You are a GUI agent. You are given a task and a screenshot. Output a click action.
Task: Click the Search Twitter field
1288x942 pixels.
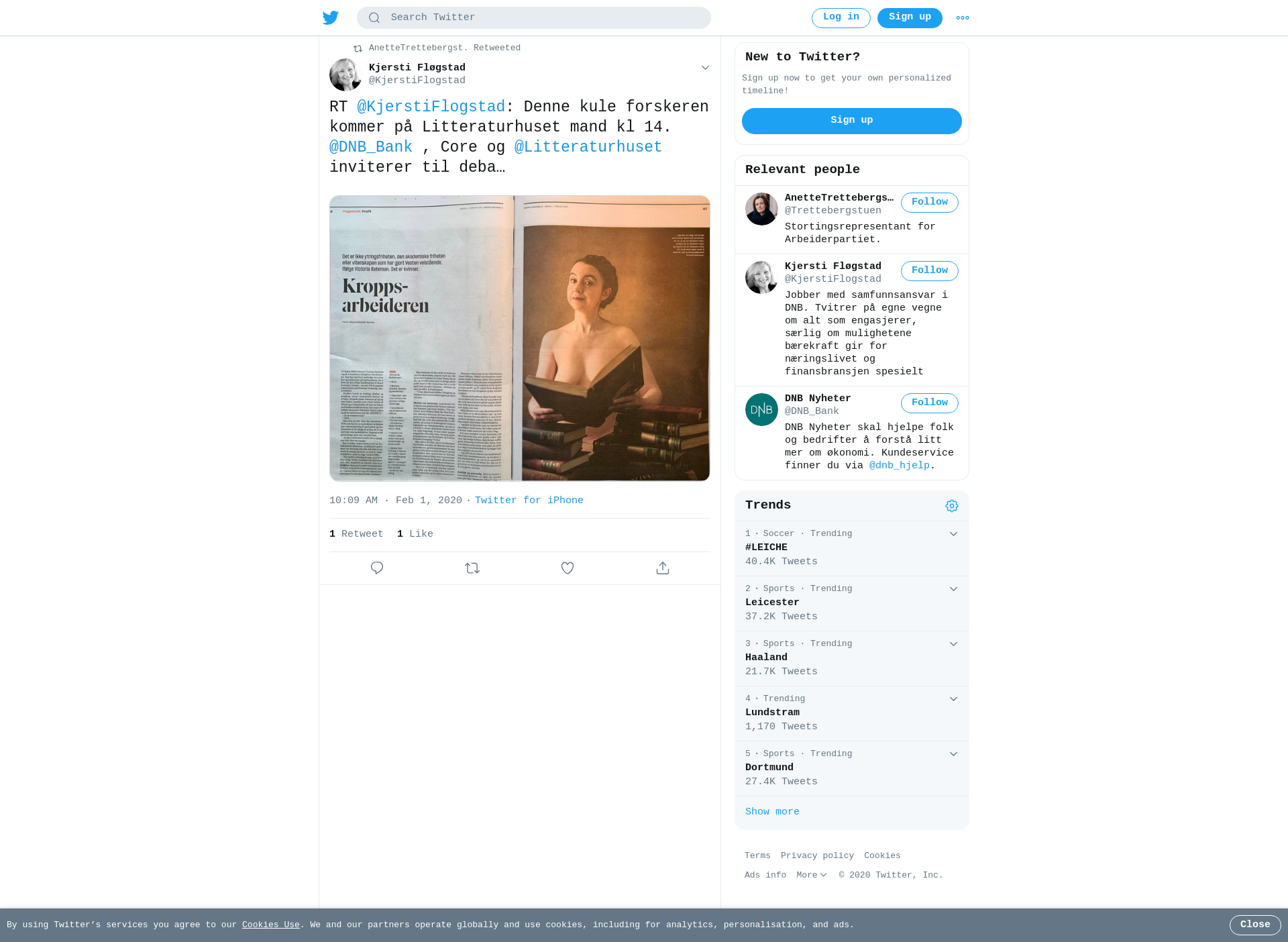coord(534,17)
